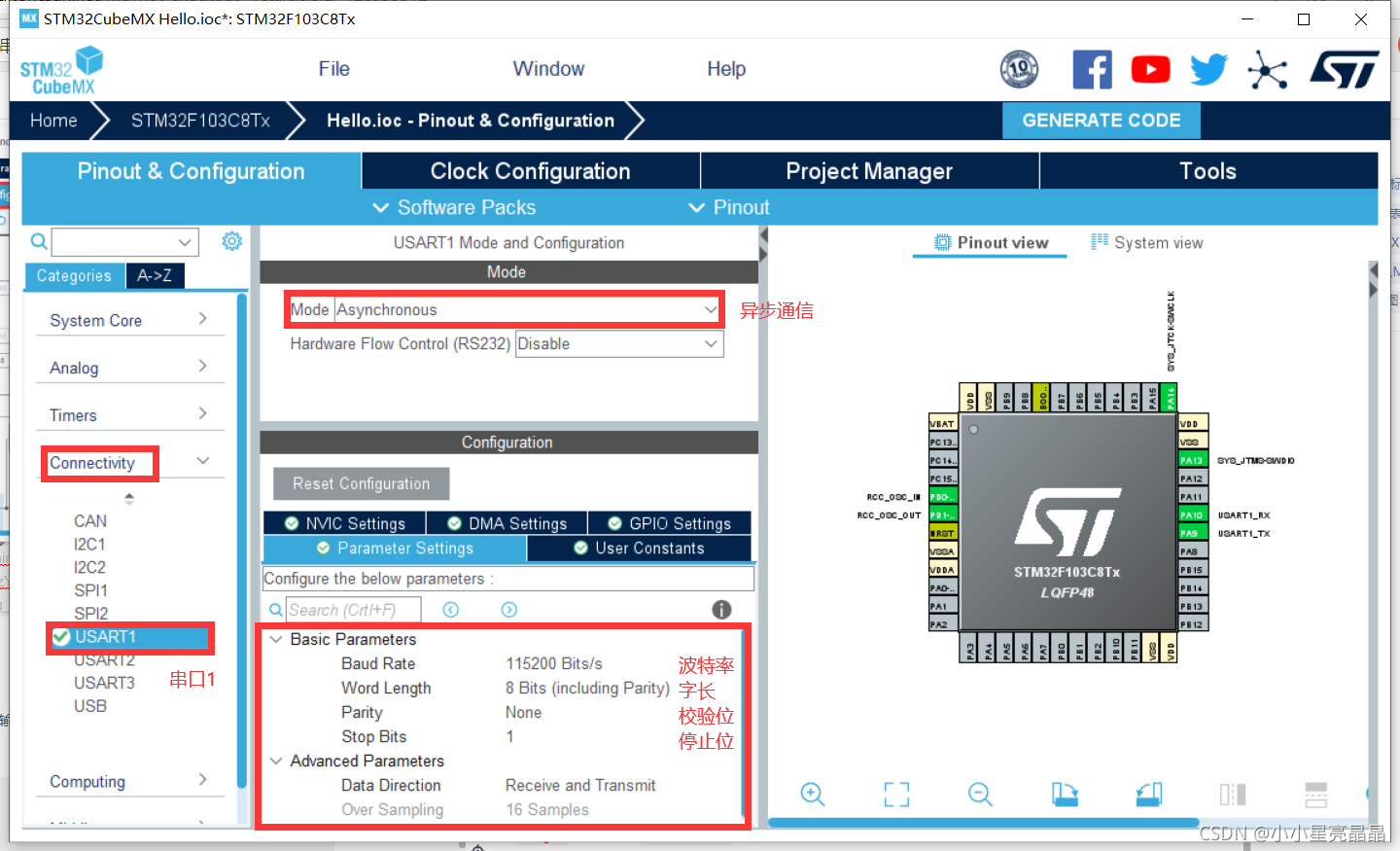1400x851 pixels.
Task: Collapse the Advanced Parameters group
Action: pyautogui.click(x=276, y=761)
